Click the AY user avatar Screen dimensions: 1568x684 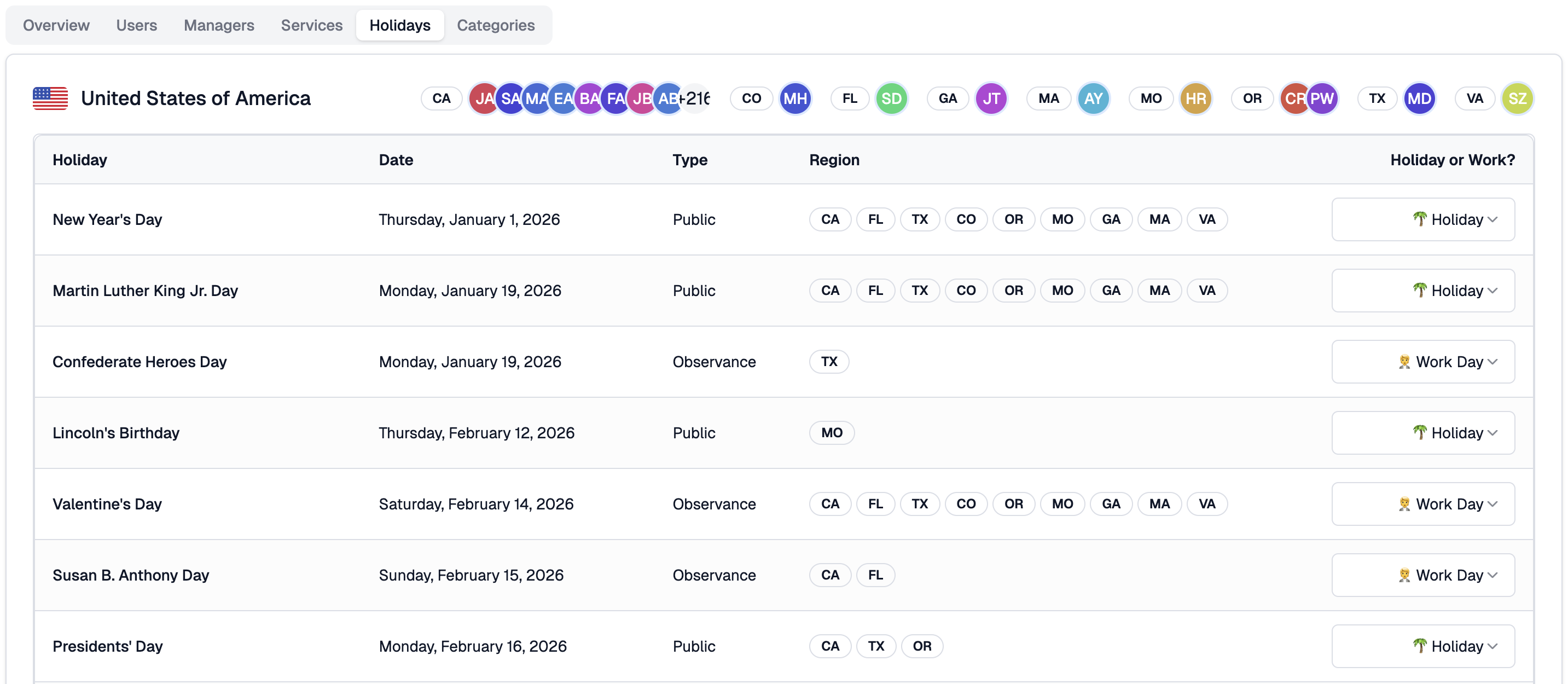pos(1093,98)
